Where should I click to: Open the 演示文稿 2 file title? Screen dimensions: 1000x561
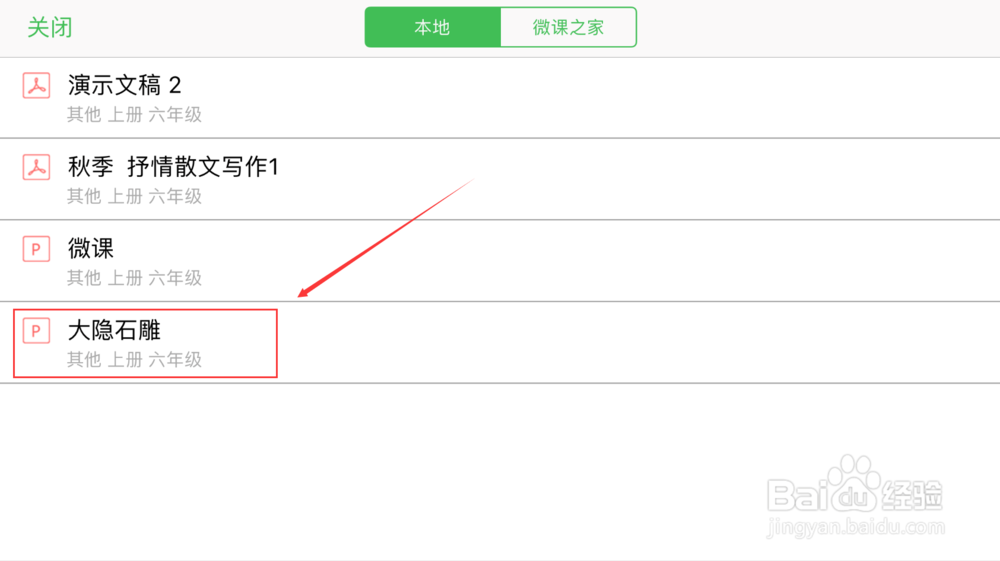(124, 85)
